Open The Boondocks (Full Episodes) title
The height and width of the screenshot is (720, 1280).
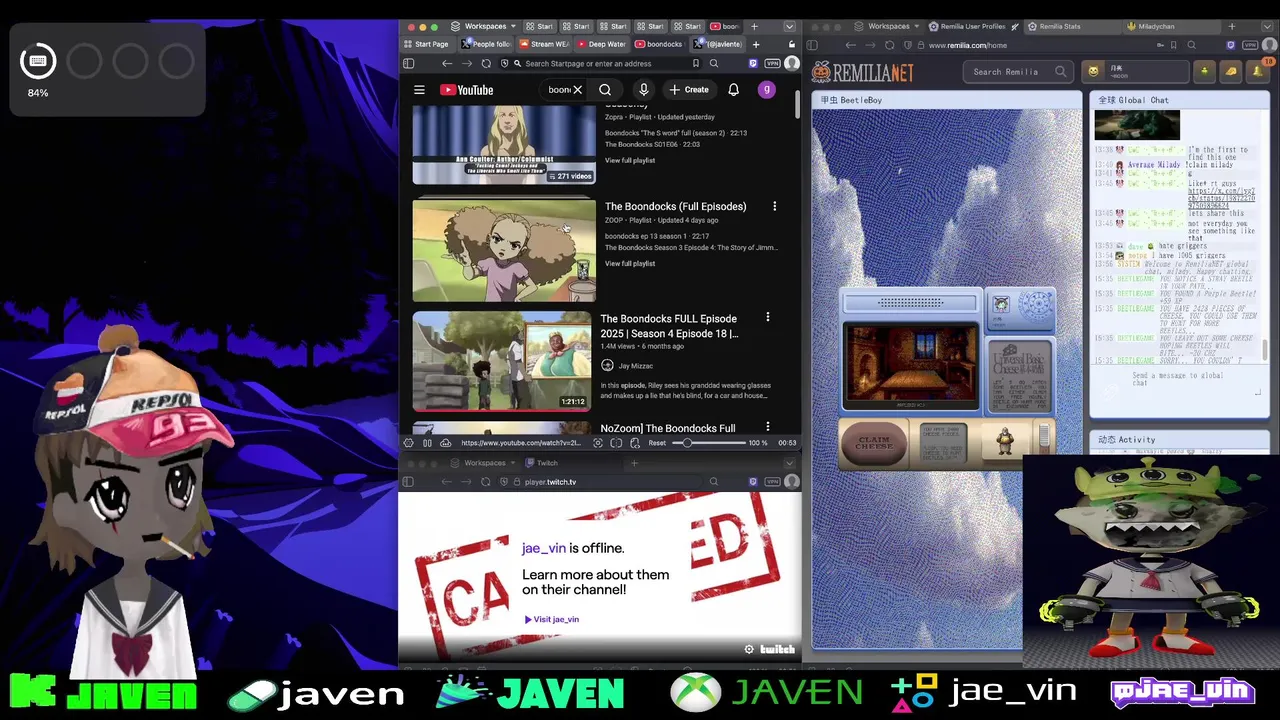click(x=675, y=206)
